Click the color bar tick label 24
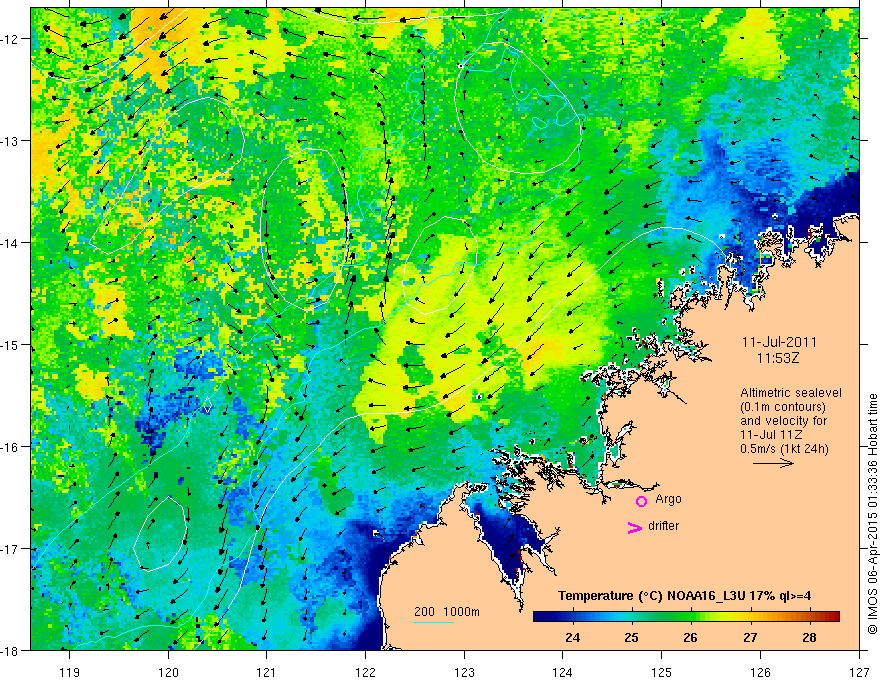The image size is (880, 680). pyautogui.click(x=572, y=637)
